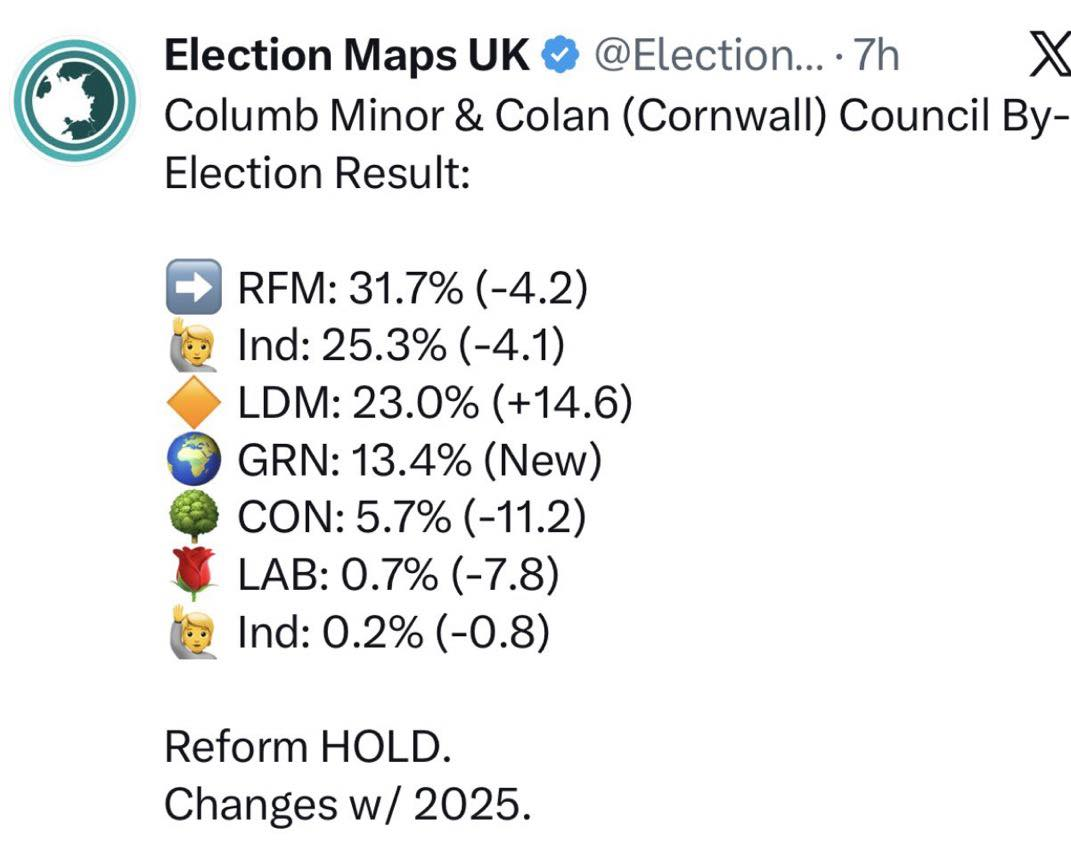Click the LDM: 23.0% (+14.6) result line
Image resolution: width=1071 pixels, height=844 pixels.
coord(435,403)
